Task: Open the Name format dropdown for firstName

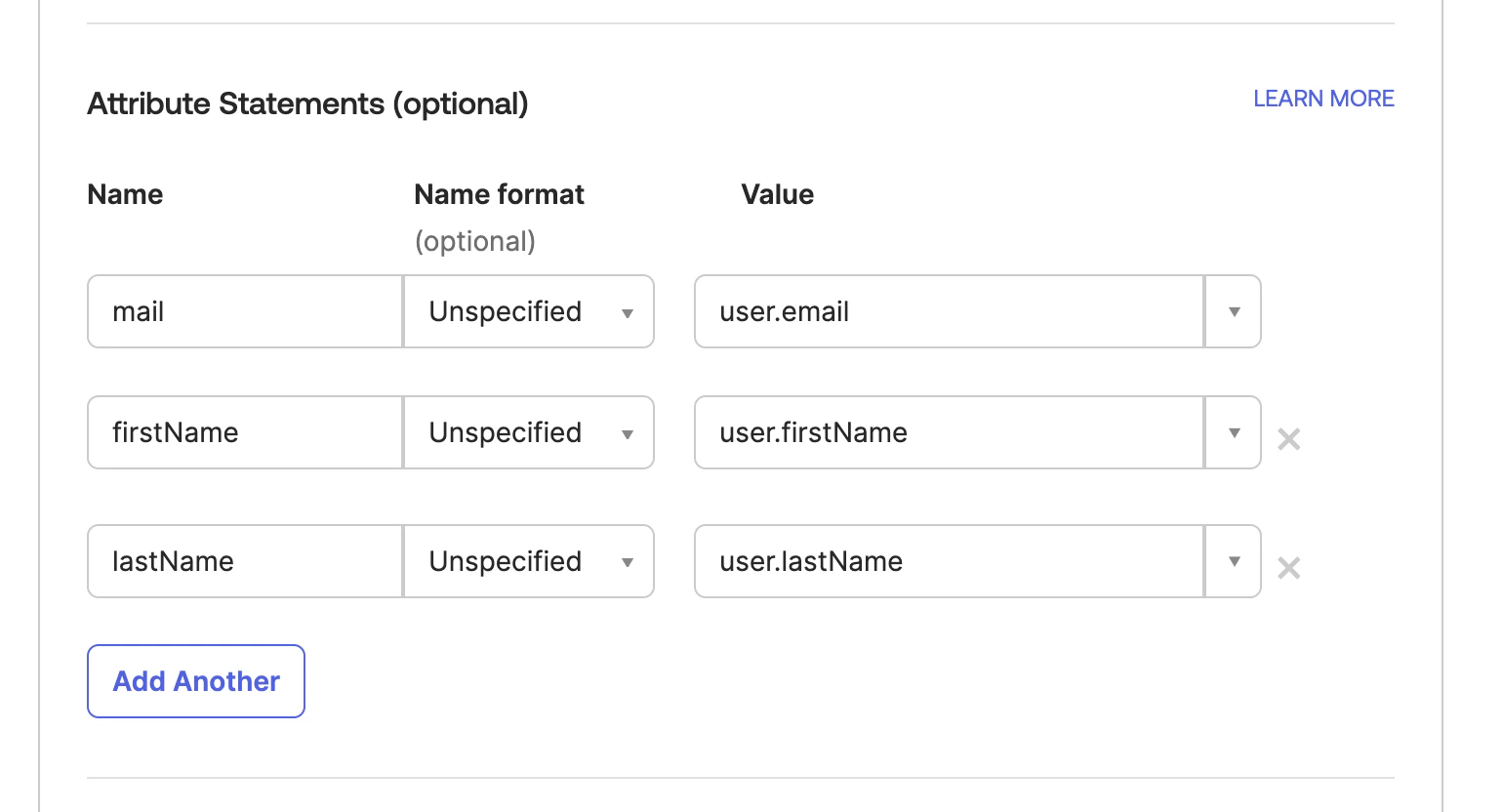Action: 528,432
